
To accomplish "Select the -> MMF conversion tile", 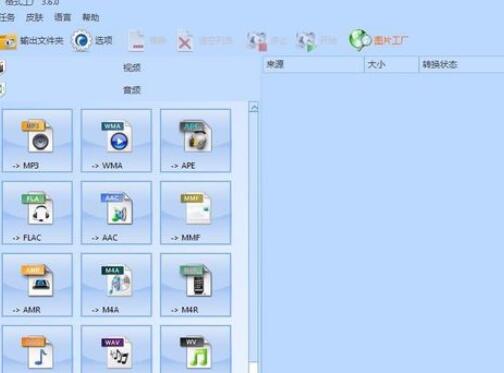I will (195, 213).
